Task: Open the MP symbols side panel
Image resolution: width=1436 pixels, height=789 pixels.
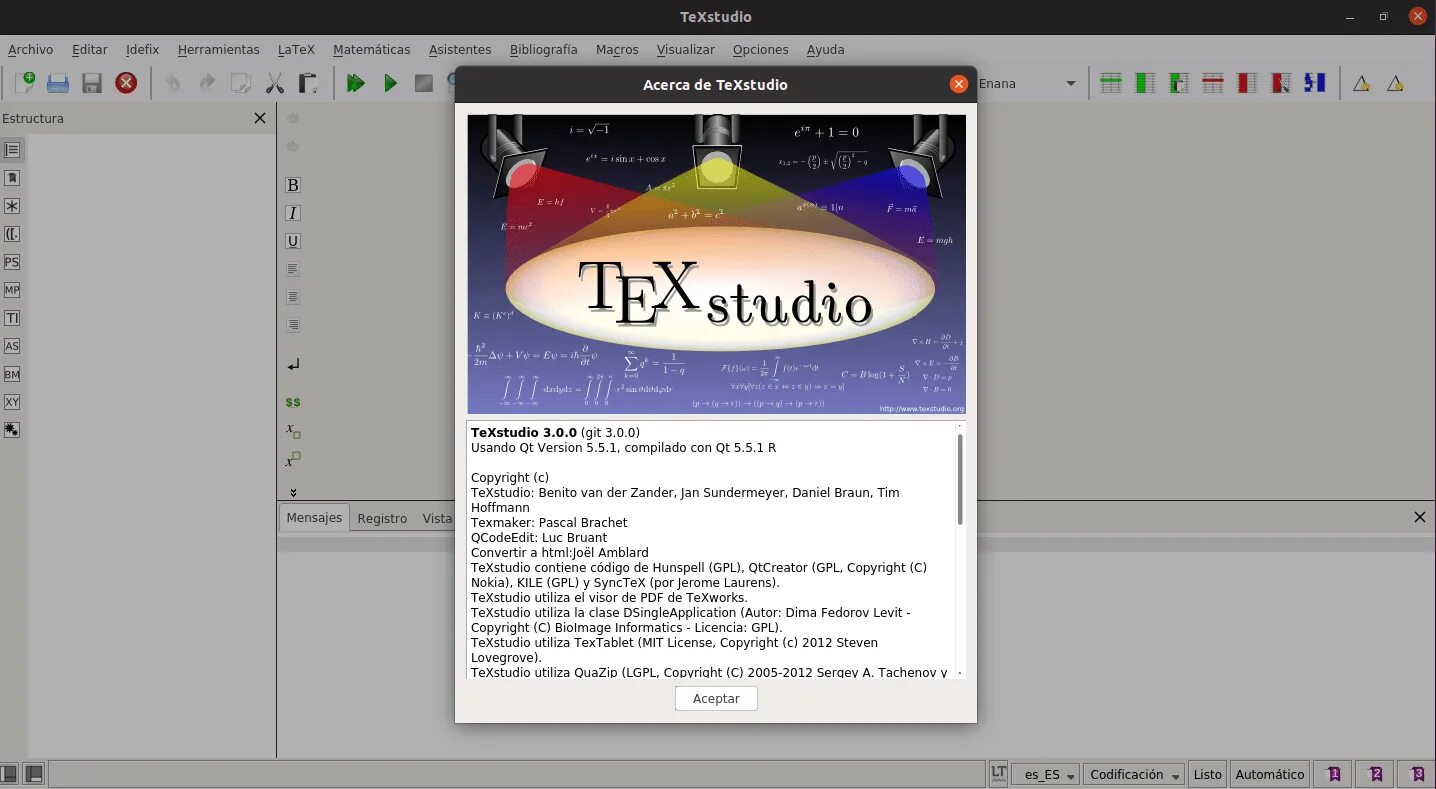Action: pyautogui.click(x=12, y=290)
